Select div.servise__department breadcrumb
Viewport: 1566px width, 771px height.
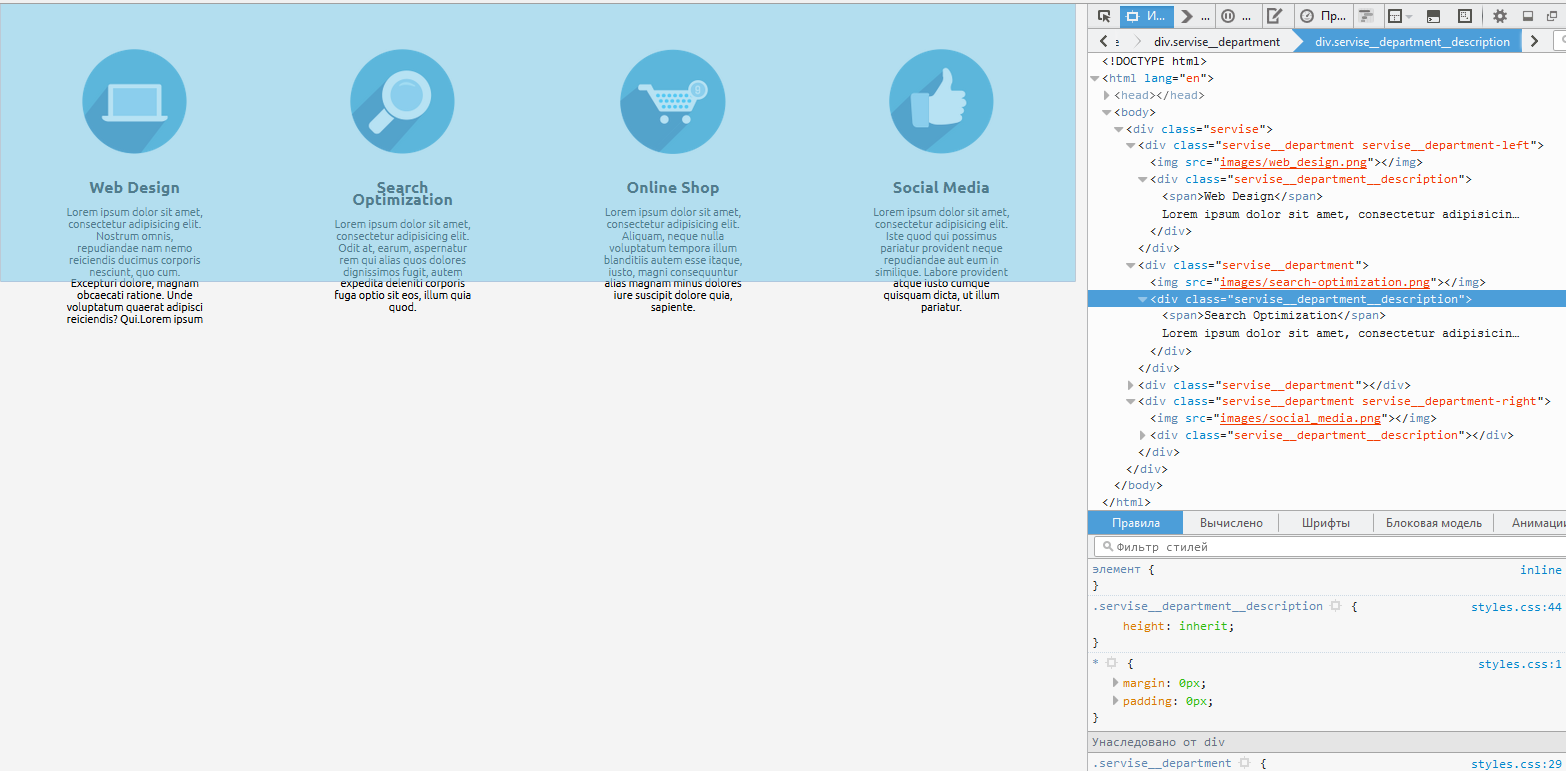point(1217,42)
